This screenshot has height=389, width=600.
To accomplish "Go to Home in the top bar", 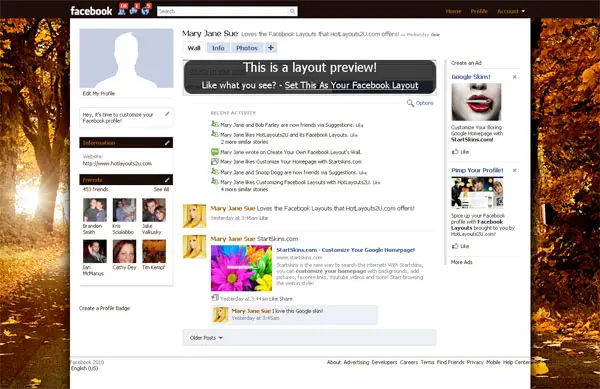I will click(453, 11).
